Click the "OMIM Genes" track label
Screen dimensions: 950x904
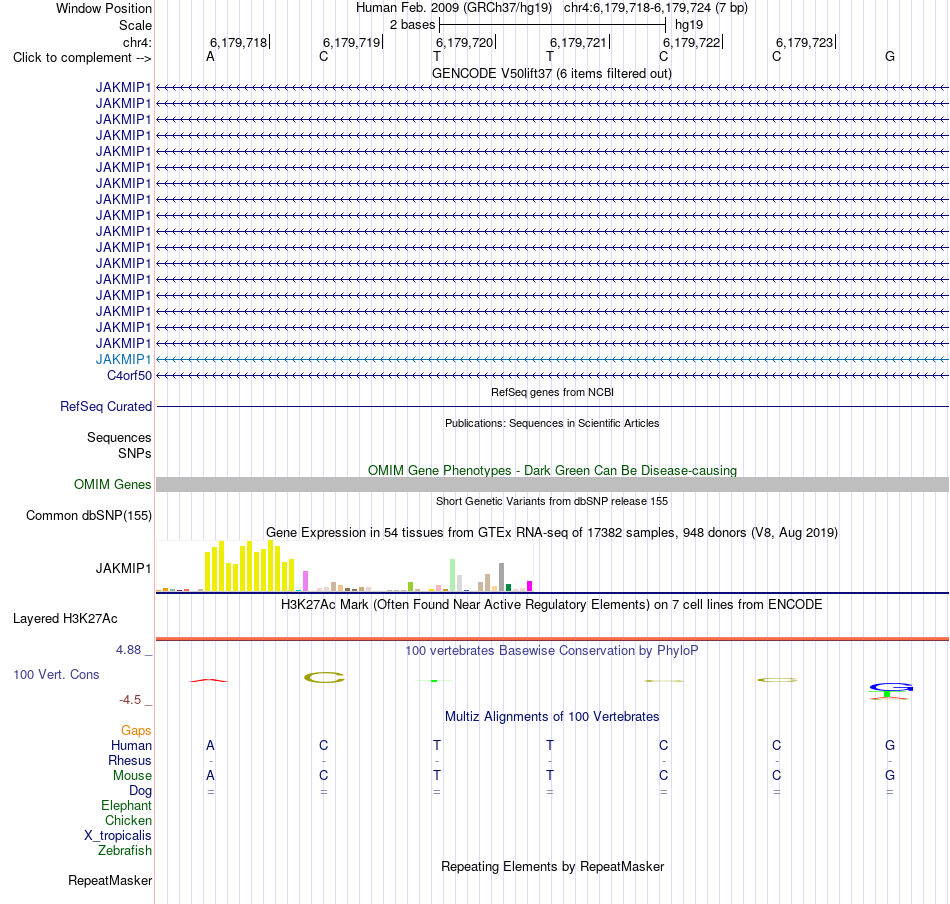coord(112,485)
